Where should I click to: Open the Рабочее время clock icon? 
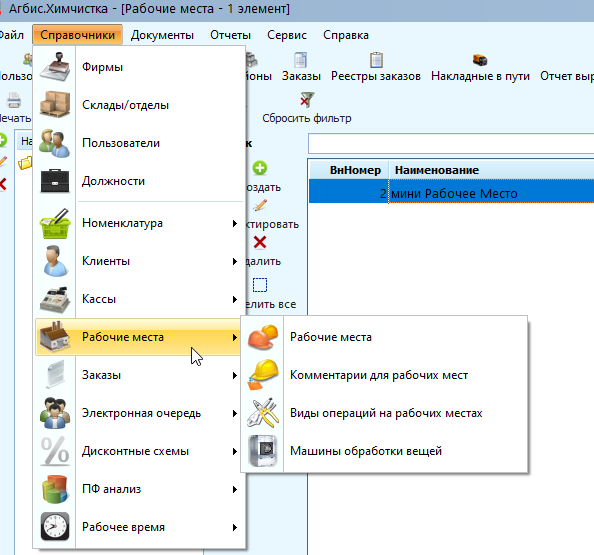tap(55, 527)
